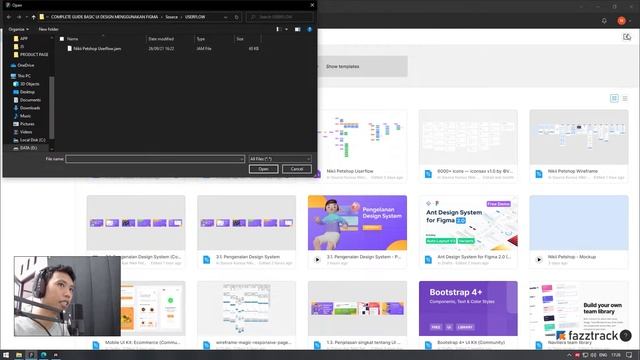This screenshot has height=360, width=640.
Task: Open the wireframe-magic-responsive-page file card
Action: coord(247,315)
